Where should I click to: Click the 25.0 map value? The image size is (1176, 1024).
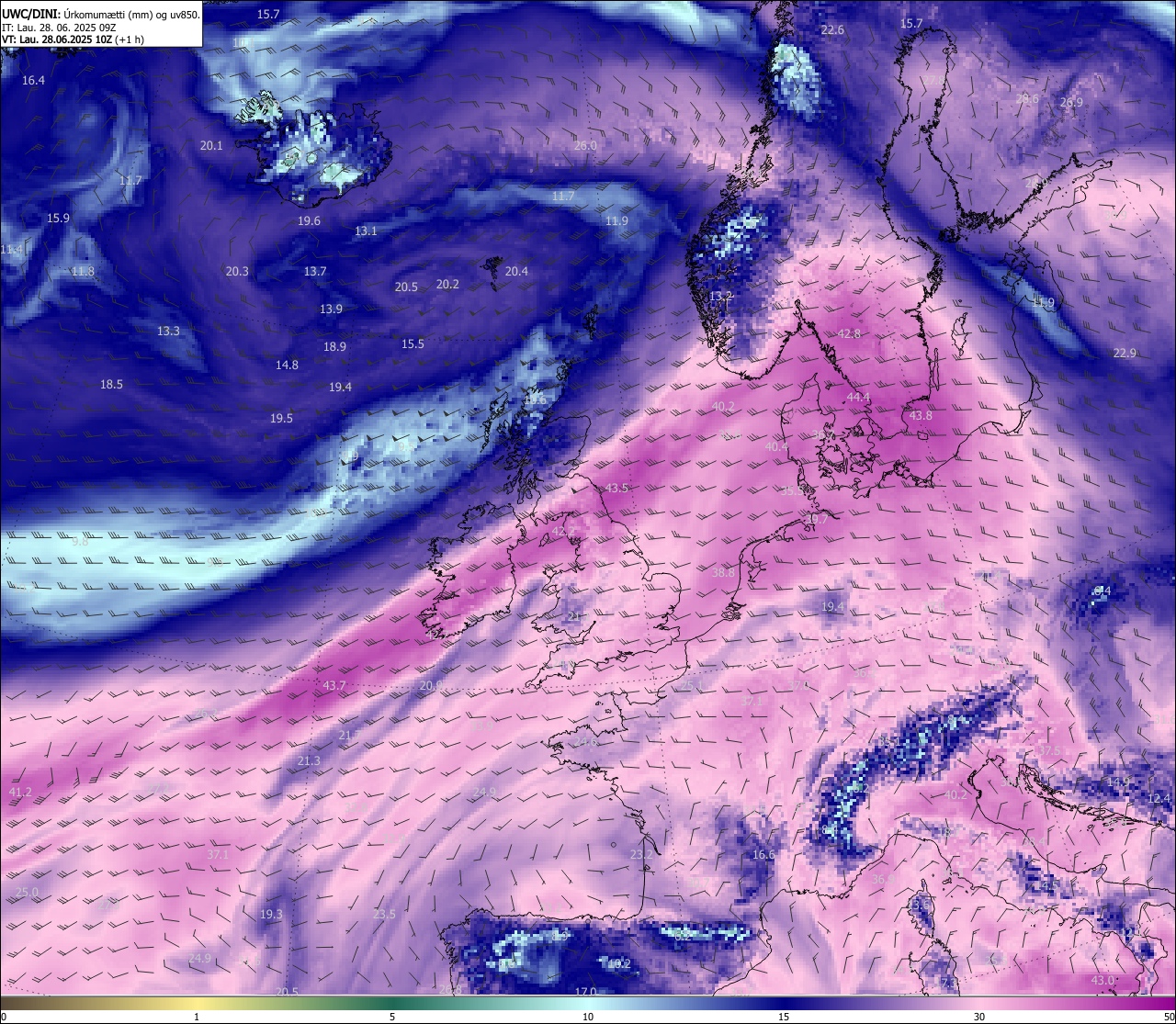28,893
